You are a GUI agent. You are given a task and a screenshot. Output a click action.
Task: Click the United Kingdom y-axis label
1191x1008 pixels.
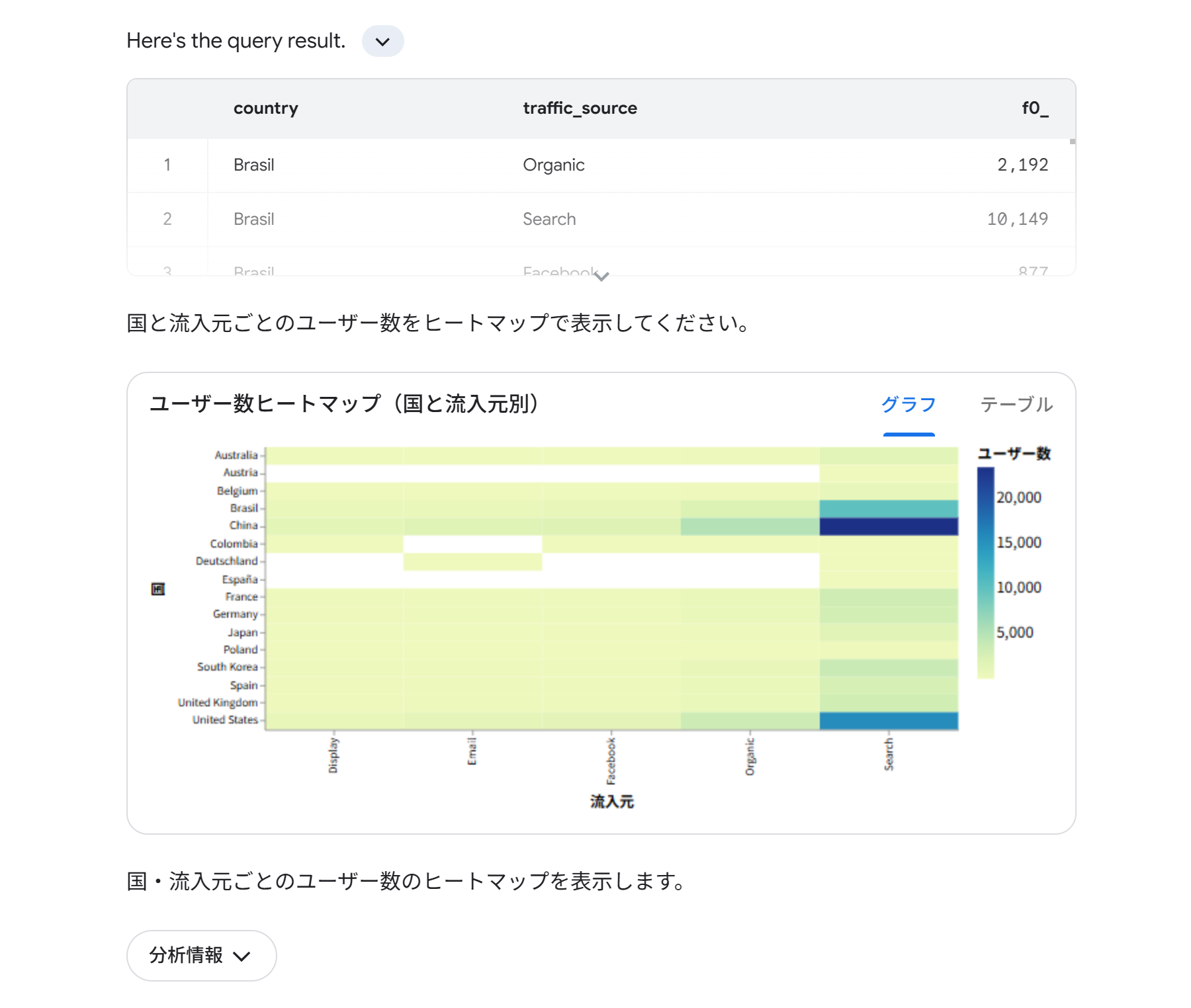tap(218, 702)
